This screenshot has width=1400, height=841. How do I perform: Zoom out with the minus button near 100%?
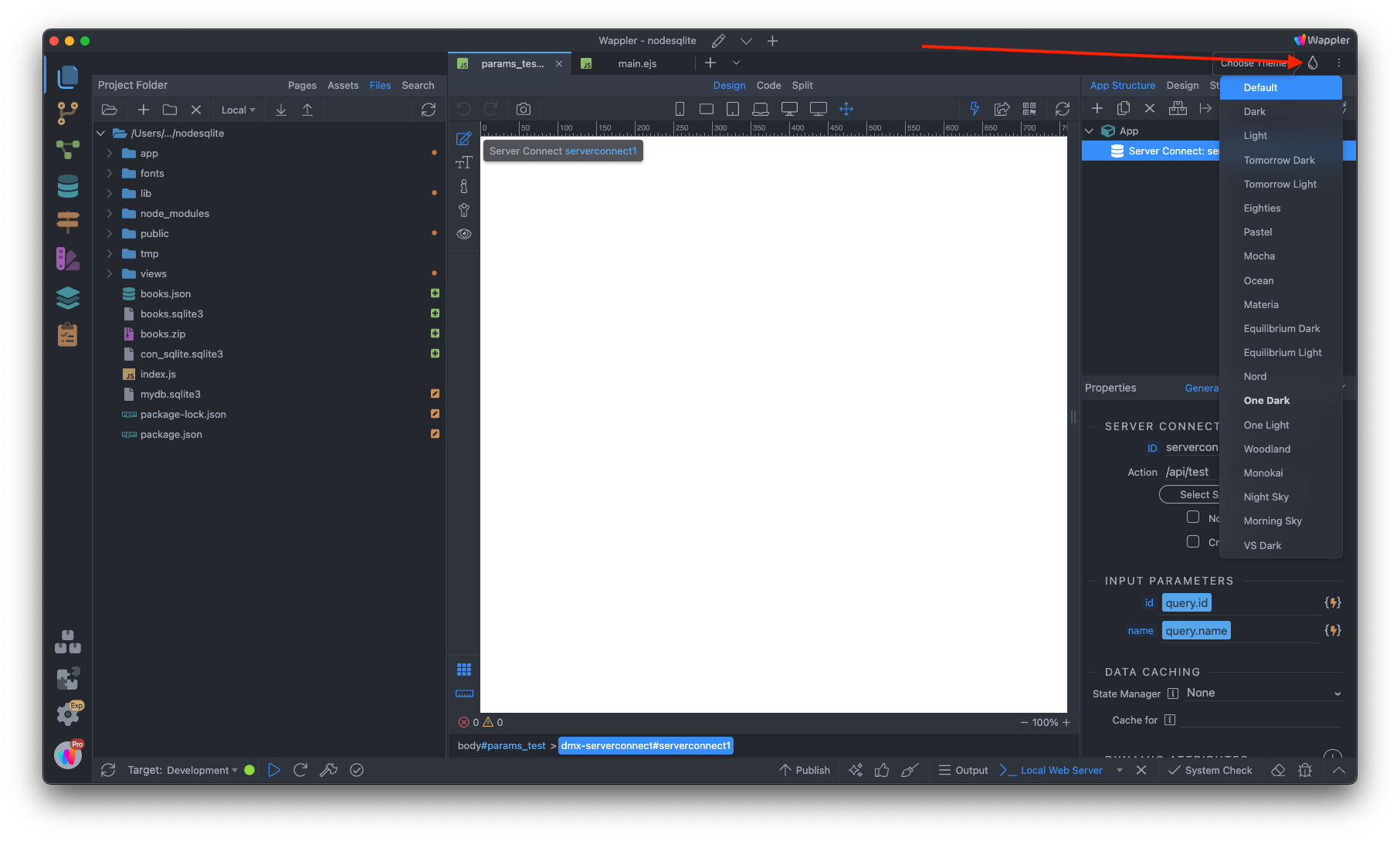point(1024,723)
